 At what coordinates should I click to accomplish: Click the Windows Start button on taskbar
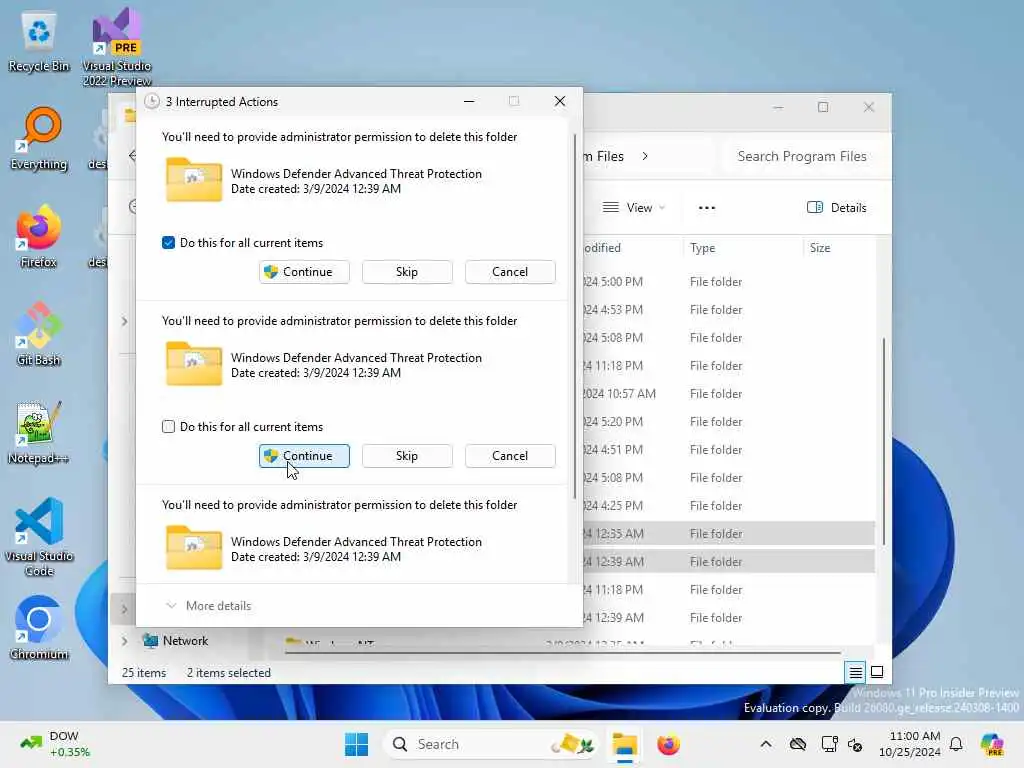pyautogui.click(x=357, y=744)
